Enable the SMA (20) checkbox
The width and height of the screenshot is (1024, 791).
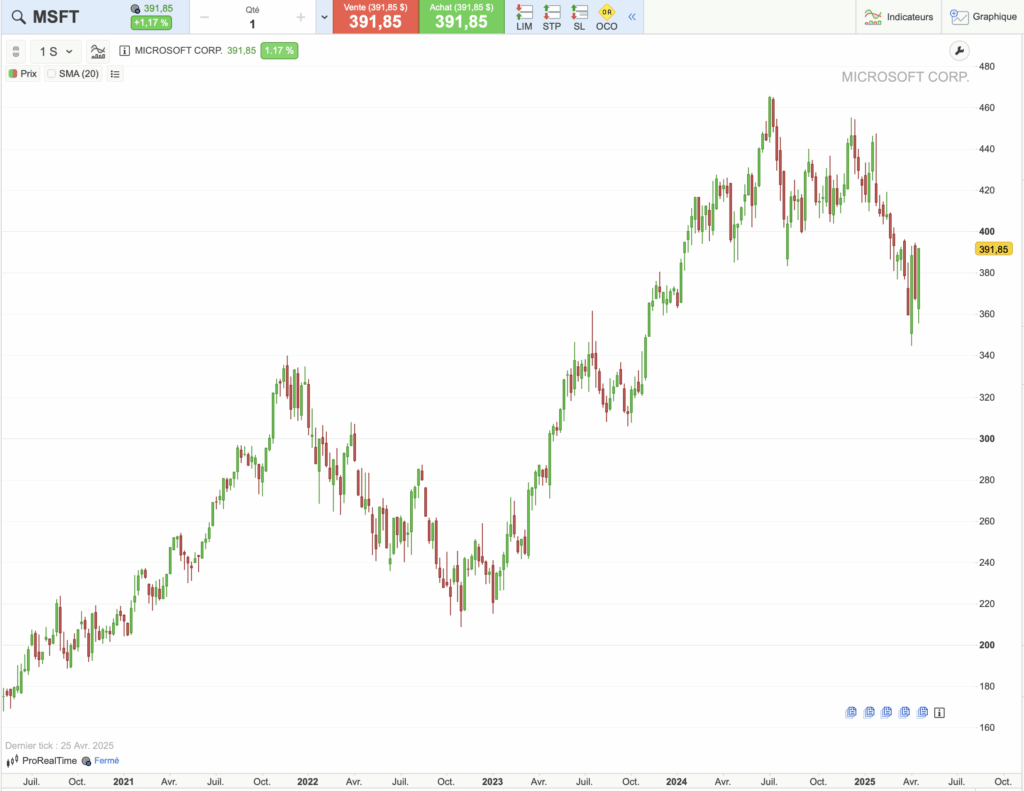click(52, 74)
